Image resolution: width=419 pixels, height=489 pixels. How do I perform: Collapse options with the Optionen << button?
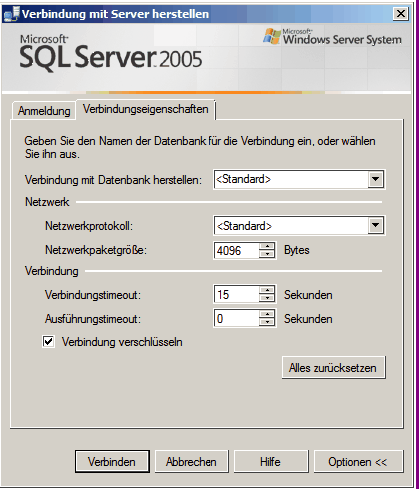358,462
